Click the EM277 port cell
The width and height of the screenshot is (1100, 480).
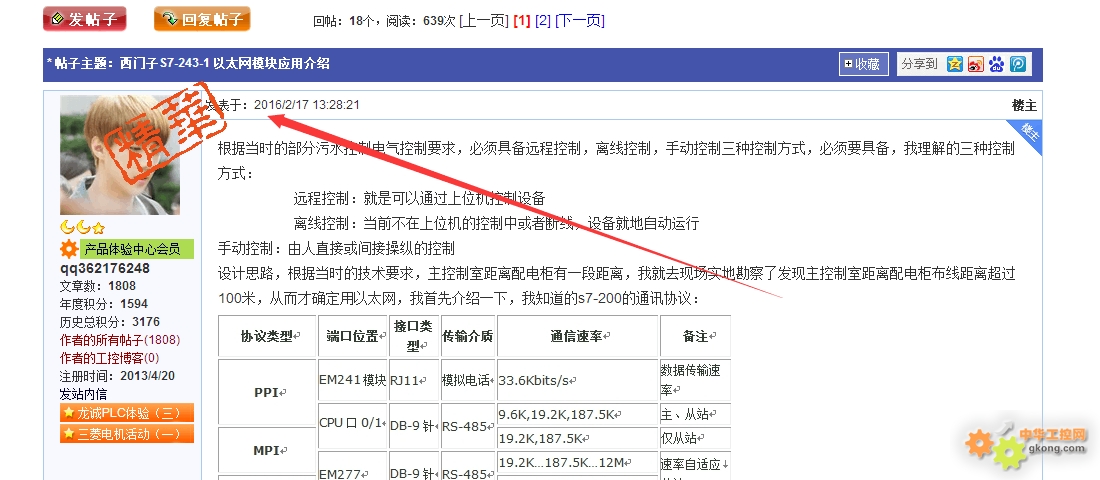pyautogui.click(x=353, y=465)
